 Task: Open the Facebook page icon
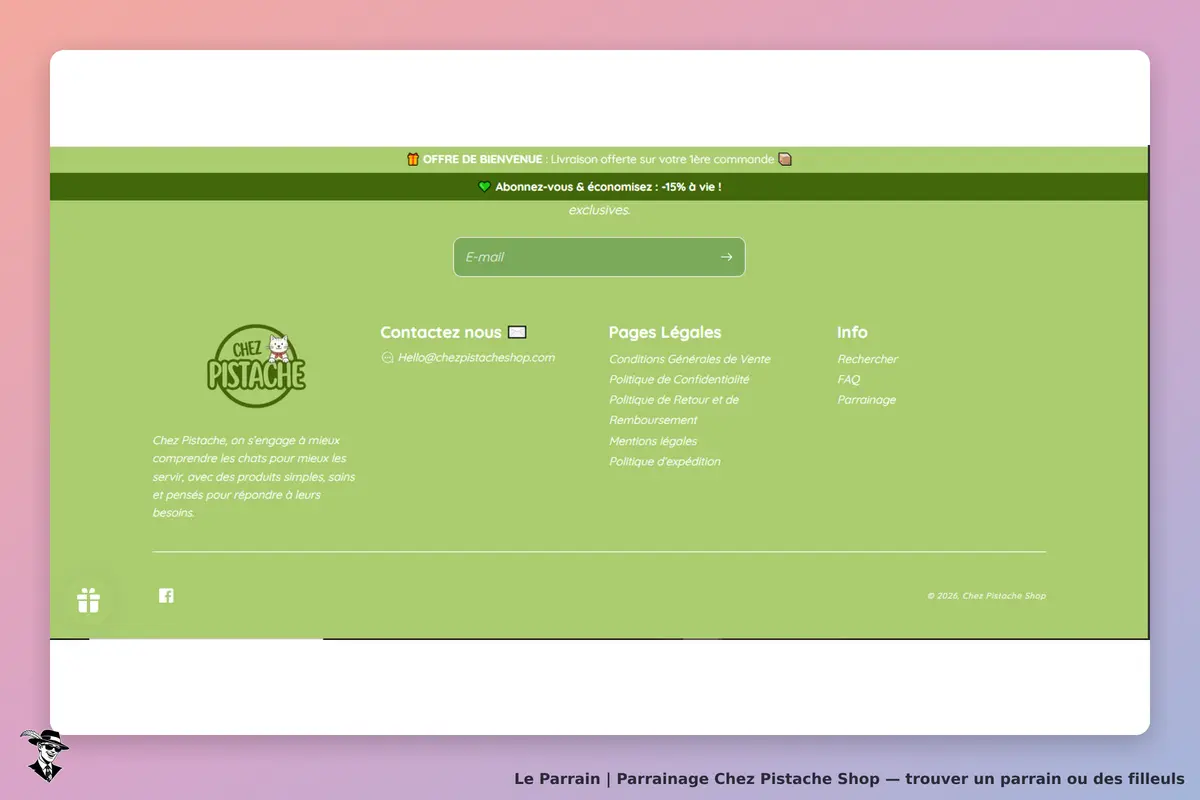166,596
